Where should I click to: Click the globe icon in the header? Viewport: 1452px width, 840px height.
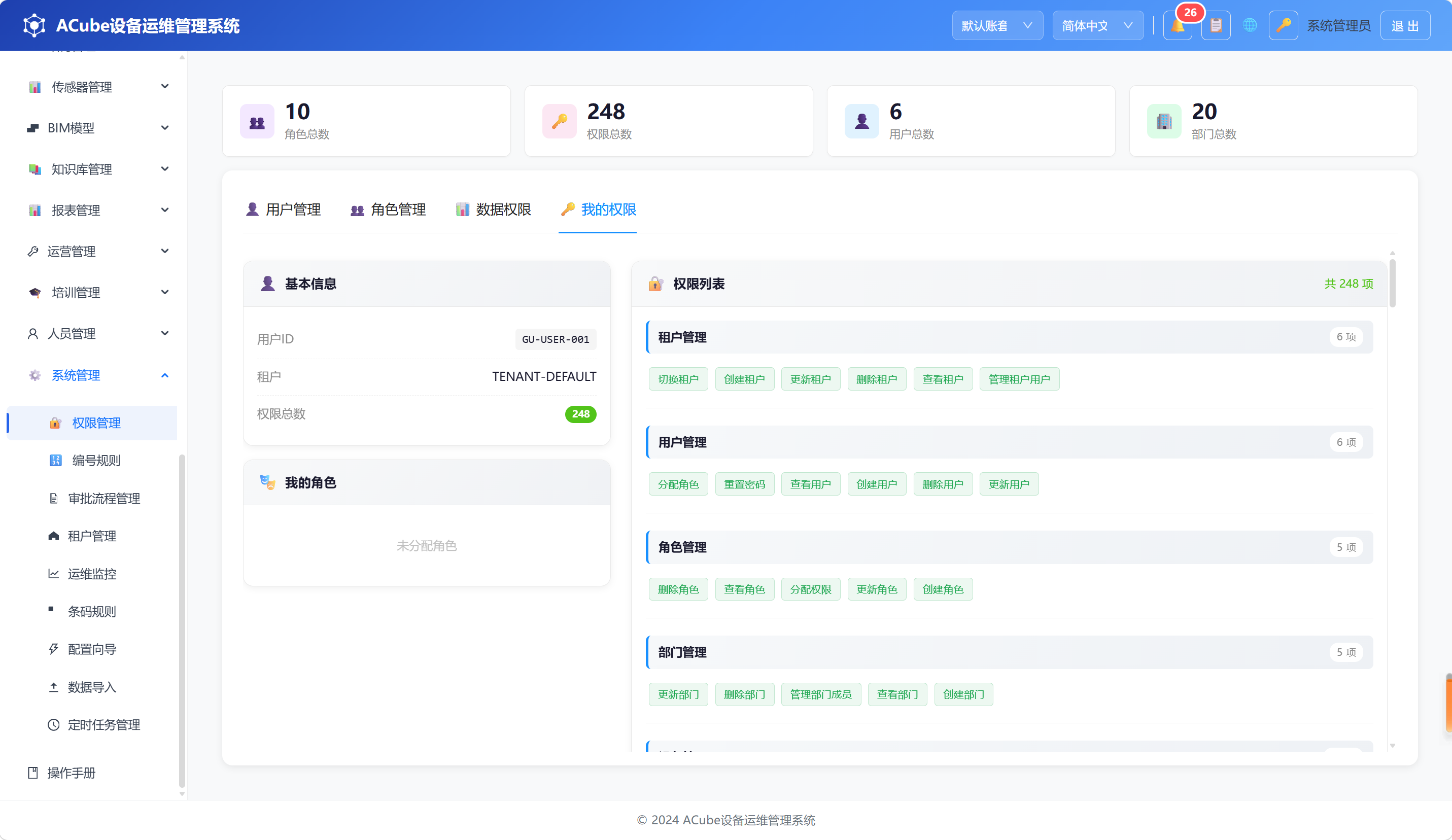(1249, 25)
